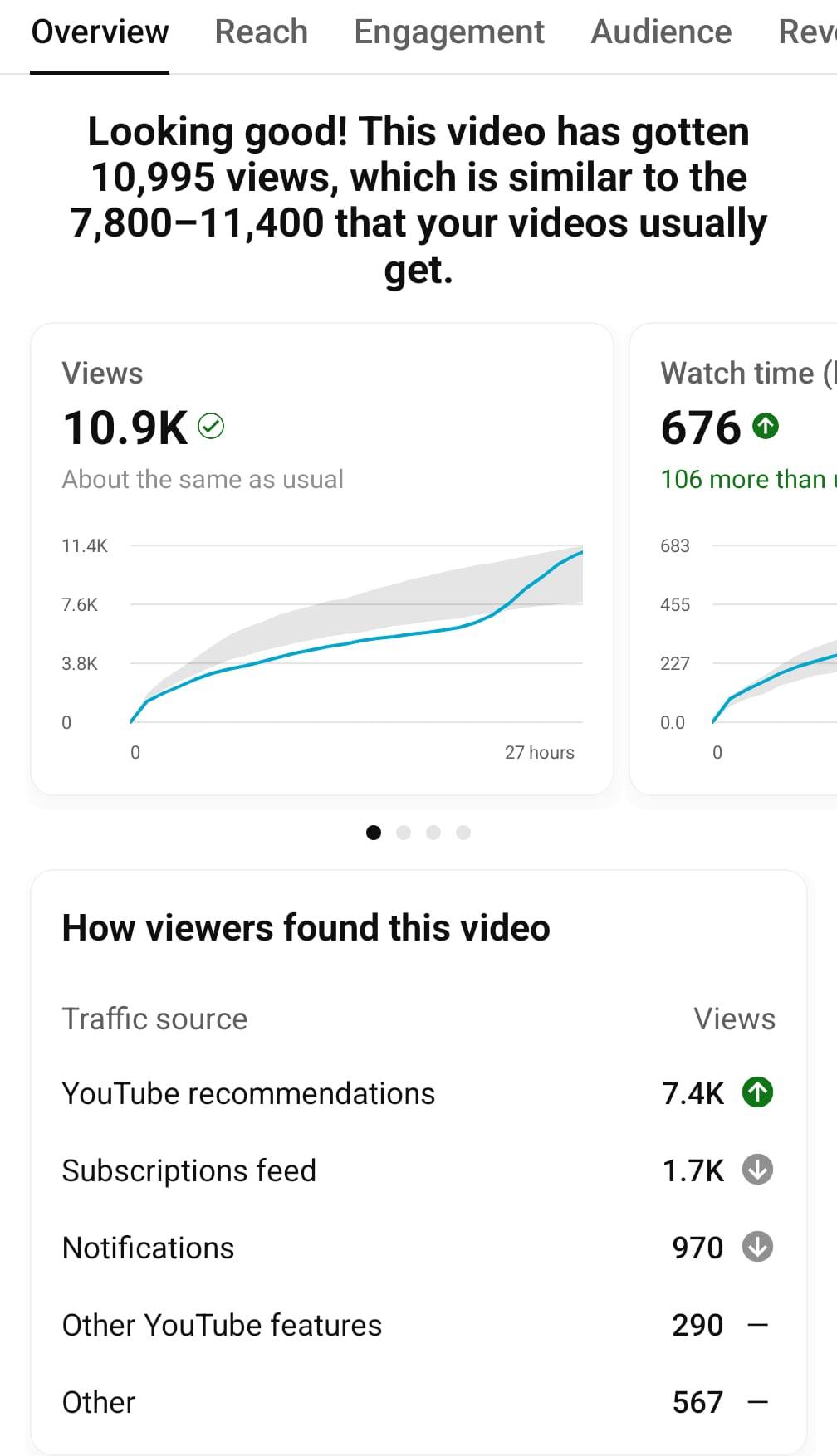Open the Overview tab
This screenshot has height=1456, width=837.
click(x=100, y=32)
